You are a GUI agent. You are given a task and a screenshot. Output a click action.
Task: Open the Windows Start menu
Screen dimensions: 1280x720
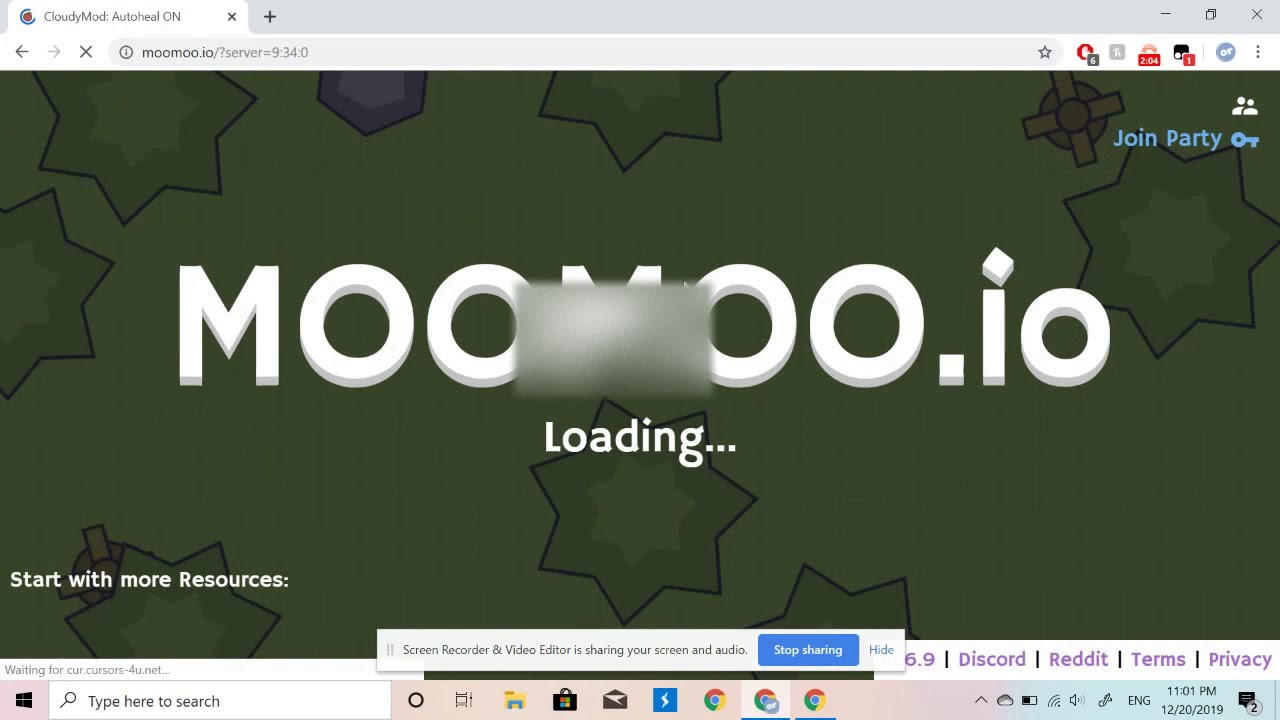24,701
